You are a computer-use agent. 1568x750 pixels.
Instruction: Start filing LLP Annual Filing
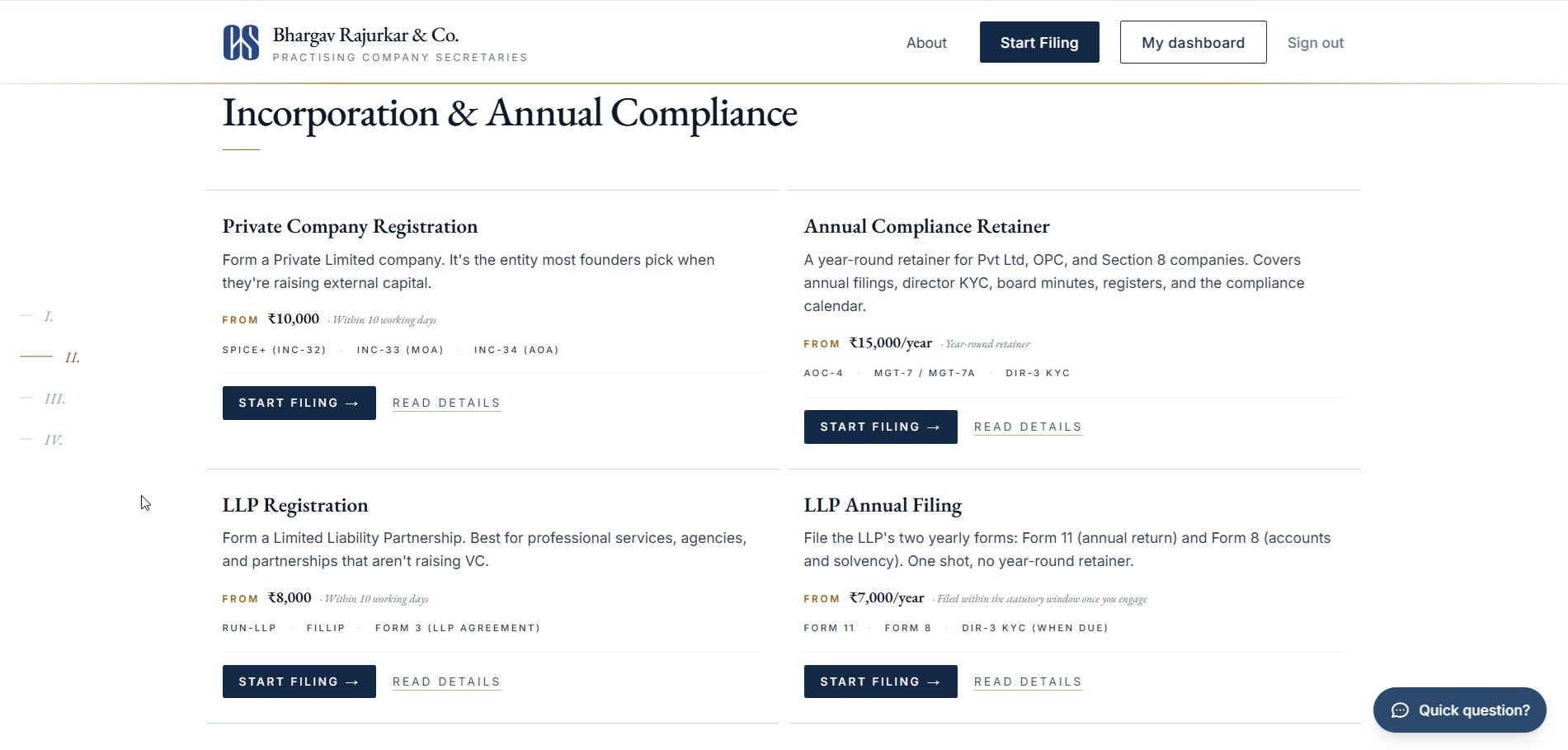pos(880,682)
